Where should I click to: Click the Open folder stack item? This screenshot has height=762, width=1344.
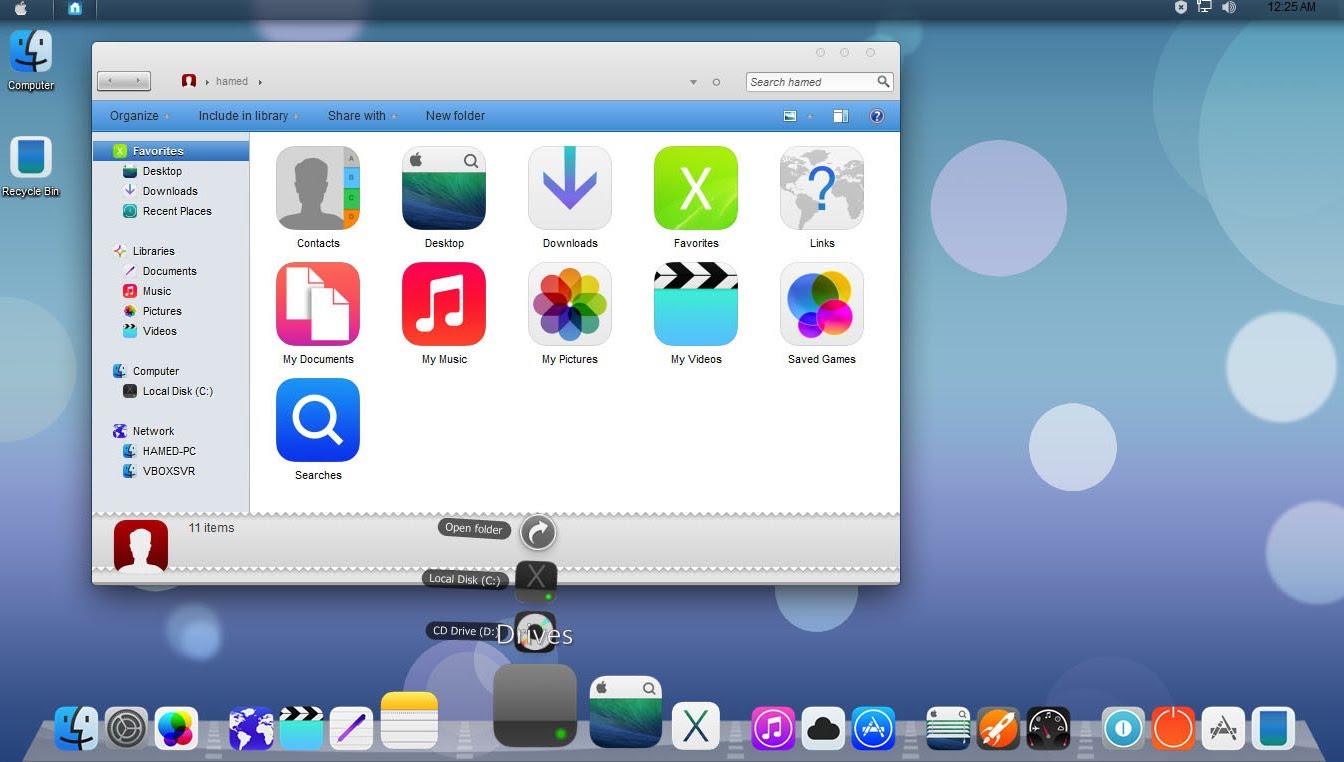click(538, 532)
